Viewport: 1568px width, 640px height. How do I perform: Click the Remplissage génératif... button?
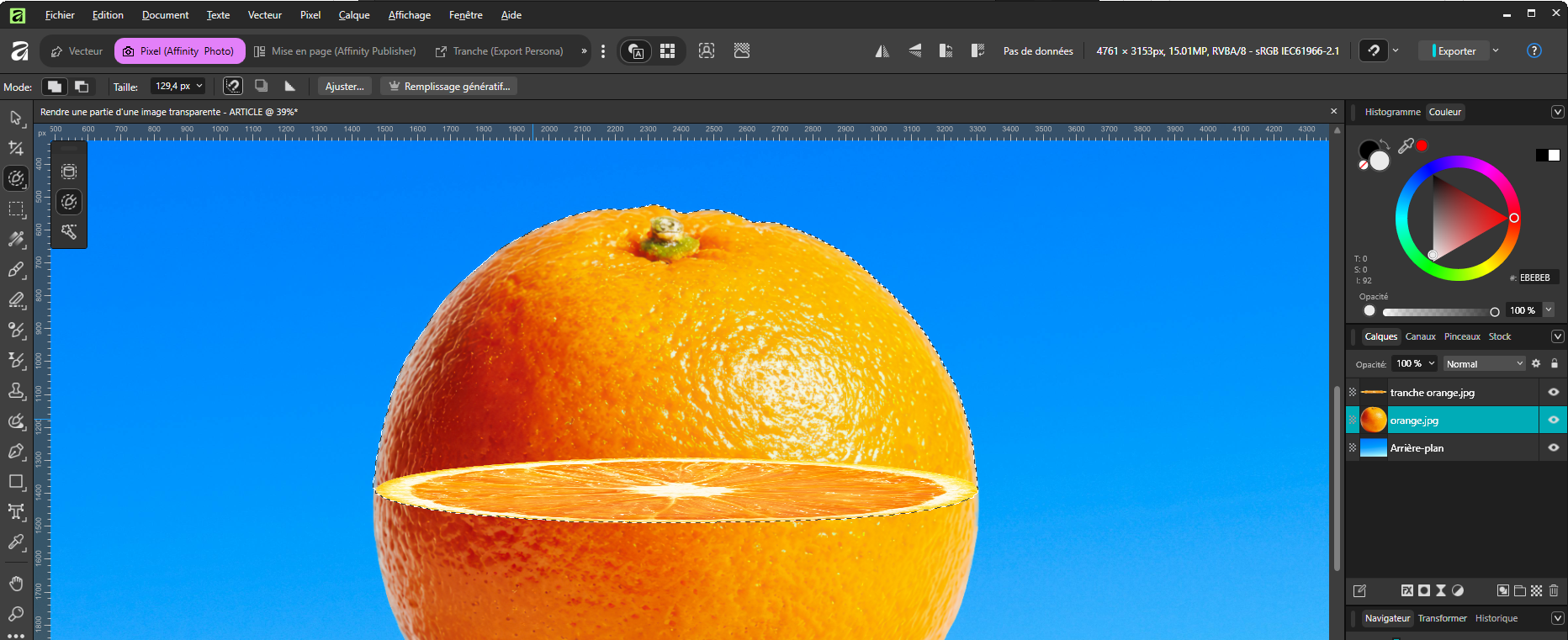[448, 87]
